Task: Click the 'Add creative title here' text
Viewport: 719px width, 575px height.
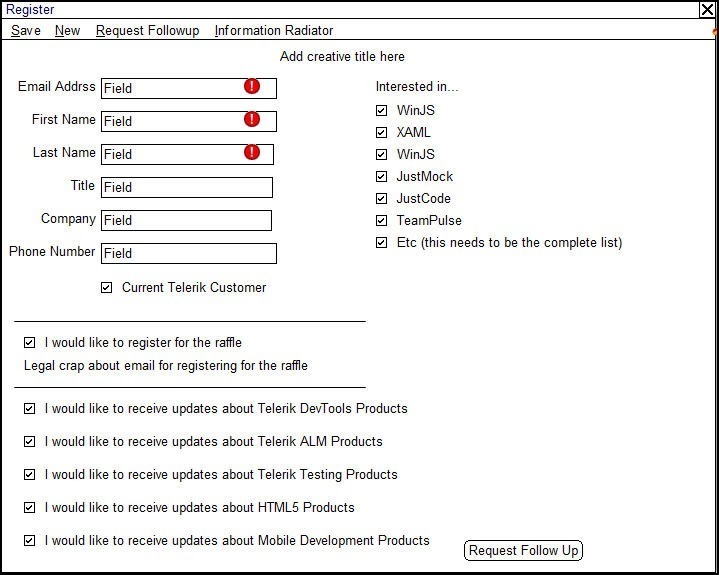Action: pos(342,56)
